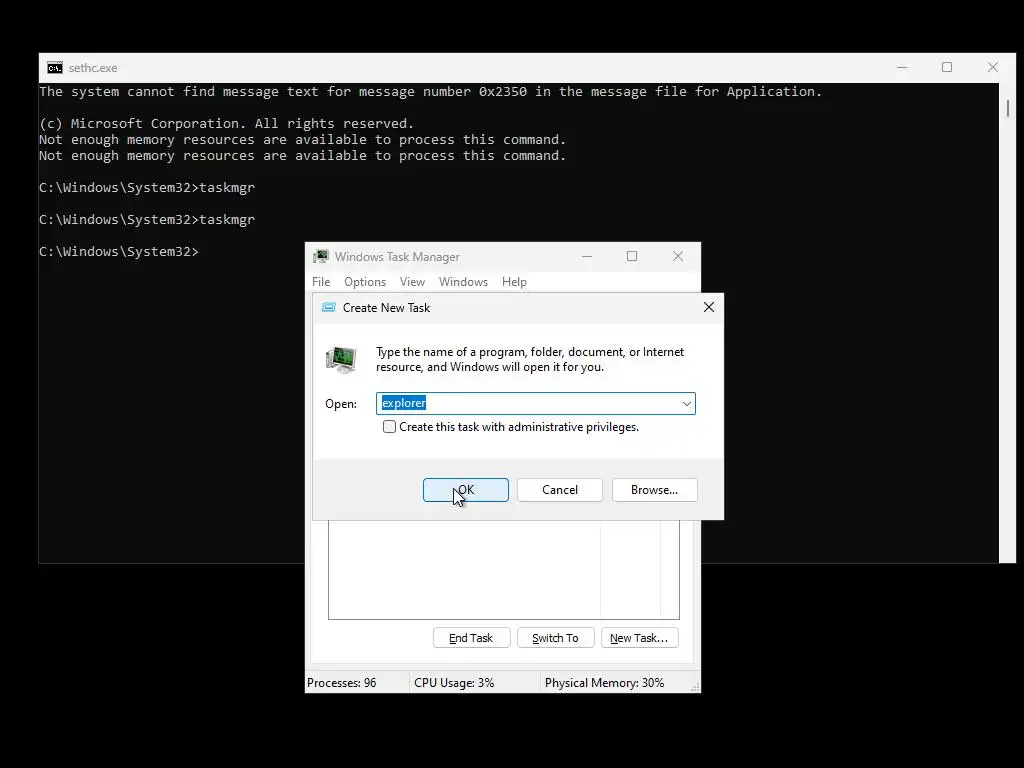This screenshot has width=1024, height=768.
Task: Click the End Task button
Action: [x=472, y=638]
